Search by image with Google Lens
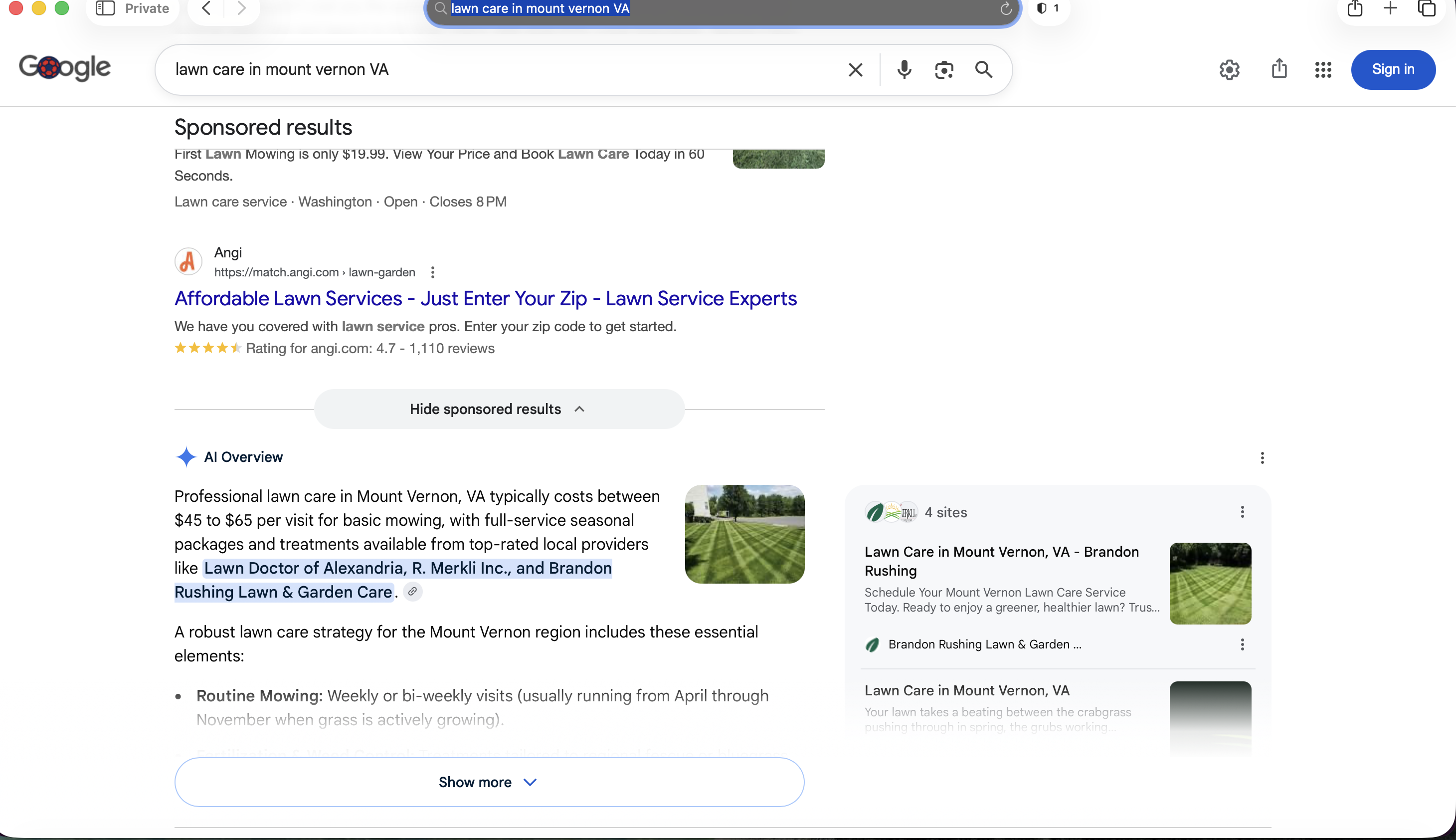 [x=944, y=70]
